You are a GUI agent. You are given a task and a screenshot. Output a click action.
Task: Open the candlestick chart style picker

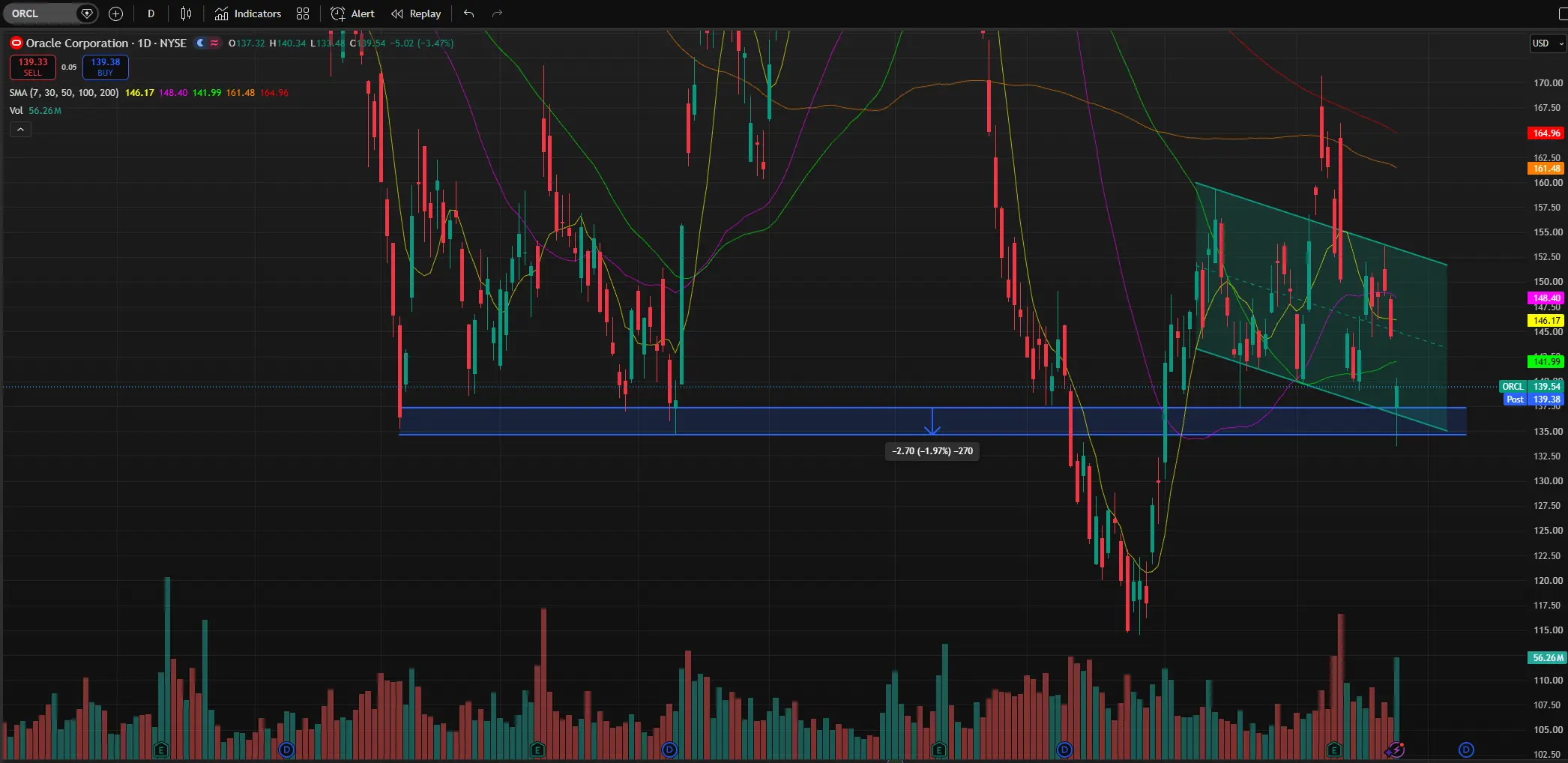(186, 13)
